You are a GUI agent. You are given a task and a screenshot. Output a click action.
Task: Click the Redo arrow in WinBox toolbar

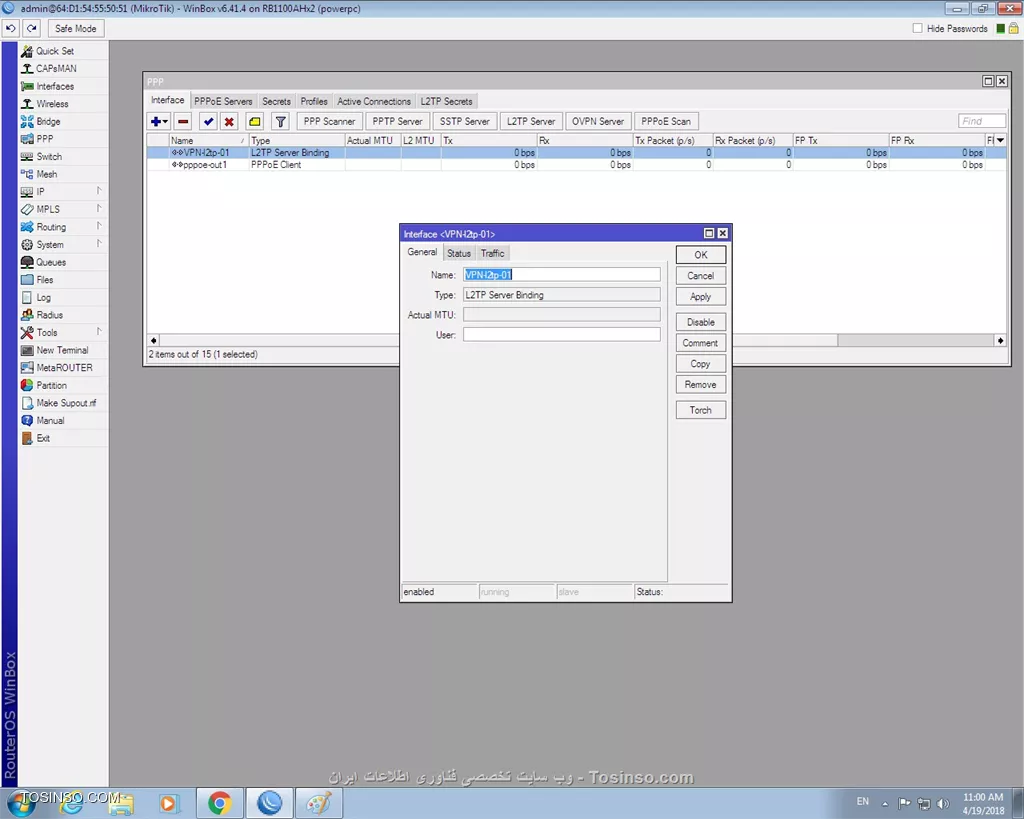coord(32,29)
